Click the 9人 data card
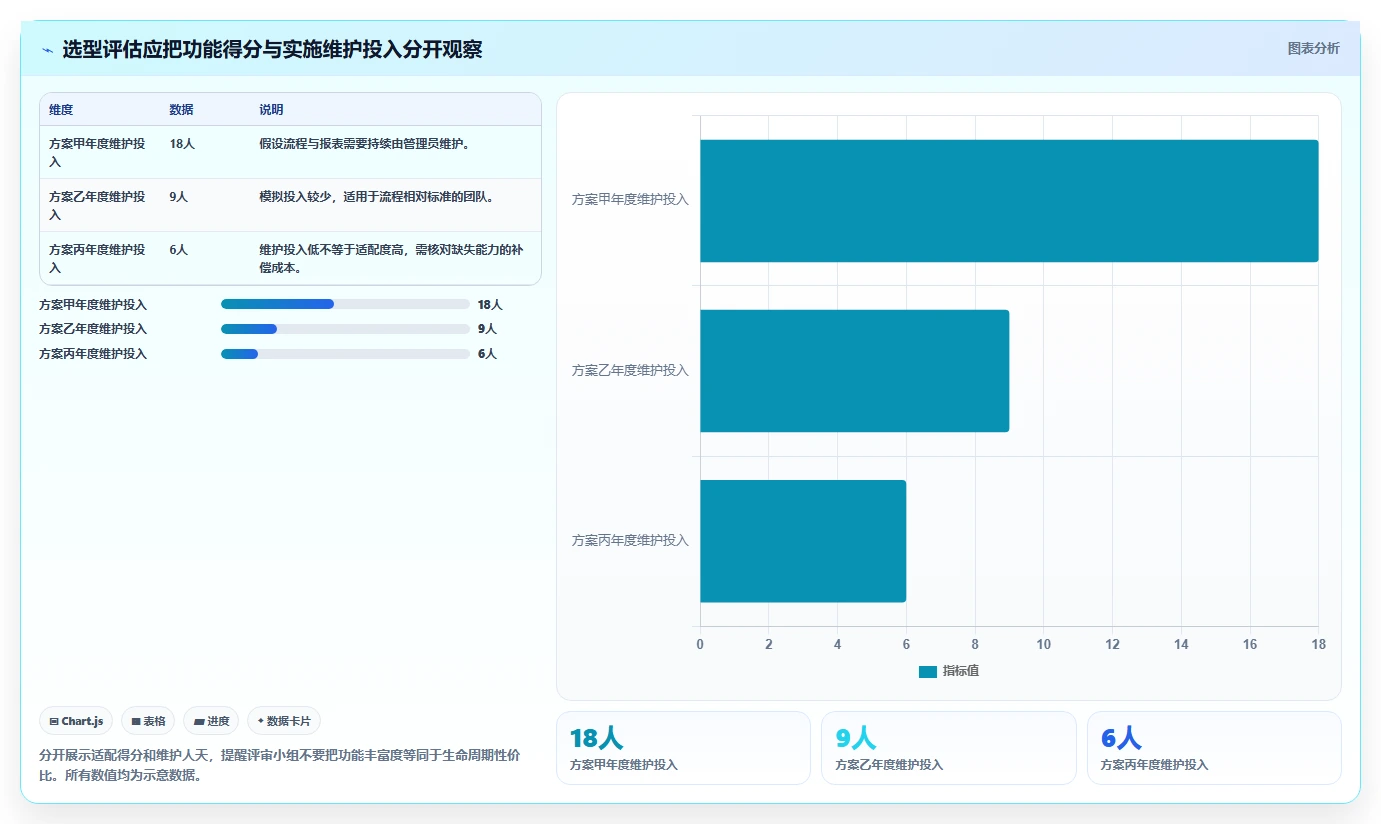 coord(949,748)
